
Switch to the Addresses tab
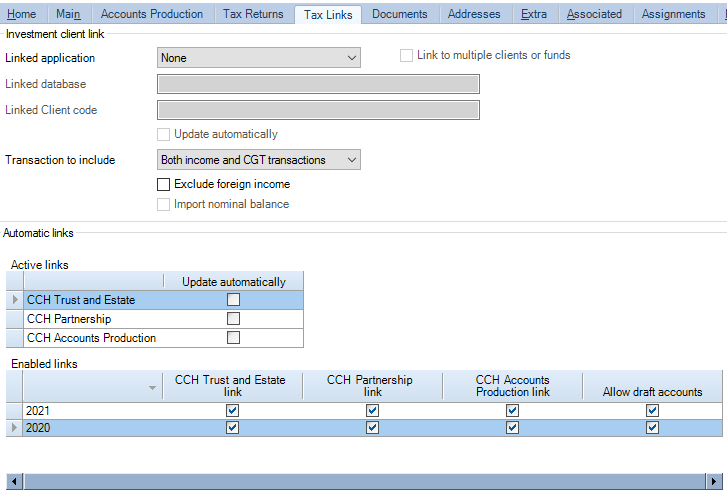474,14
